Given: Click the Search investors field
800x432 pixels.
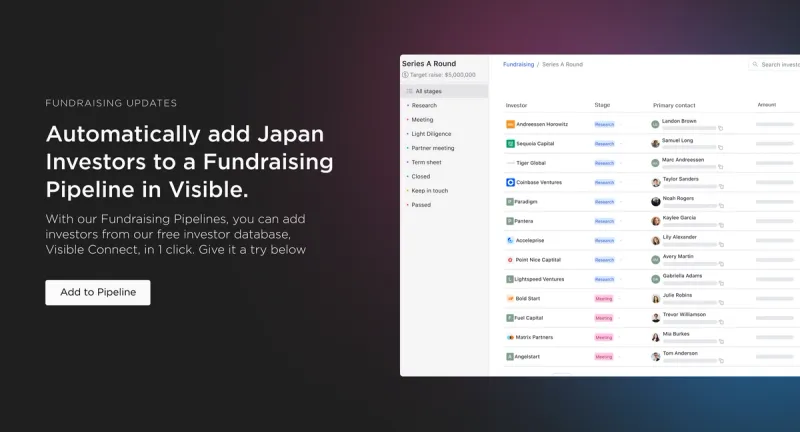Looking at the screenshot, I should (x=774, y=64).
